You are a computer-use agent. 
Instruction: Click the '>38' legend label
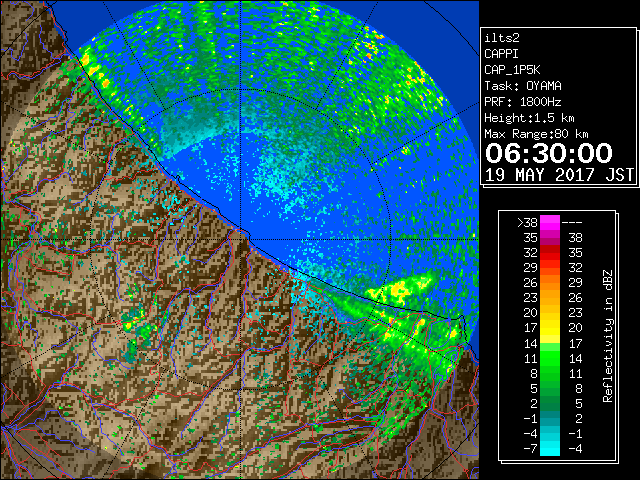(527, 222)
